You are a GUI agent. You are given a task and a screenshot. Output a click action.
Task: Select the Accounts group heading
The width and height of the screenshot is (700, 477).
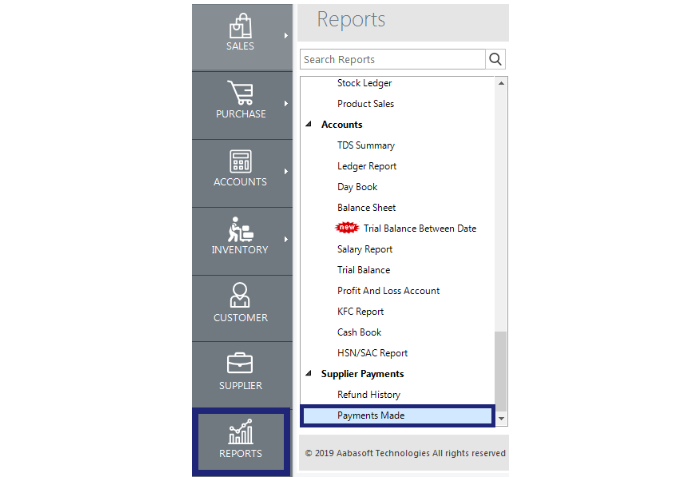[342, 125]
